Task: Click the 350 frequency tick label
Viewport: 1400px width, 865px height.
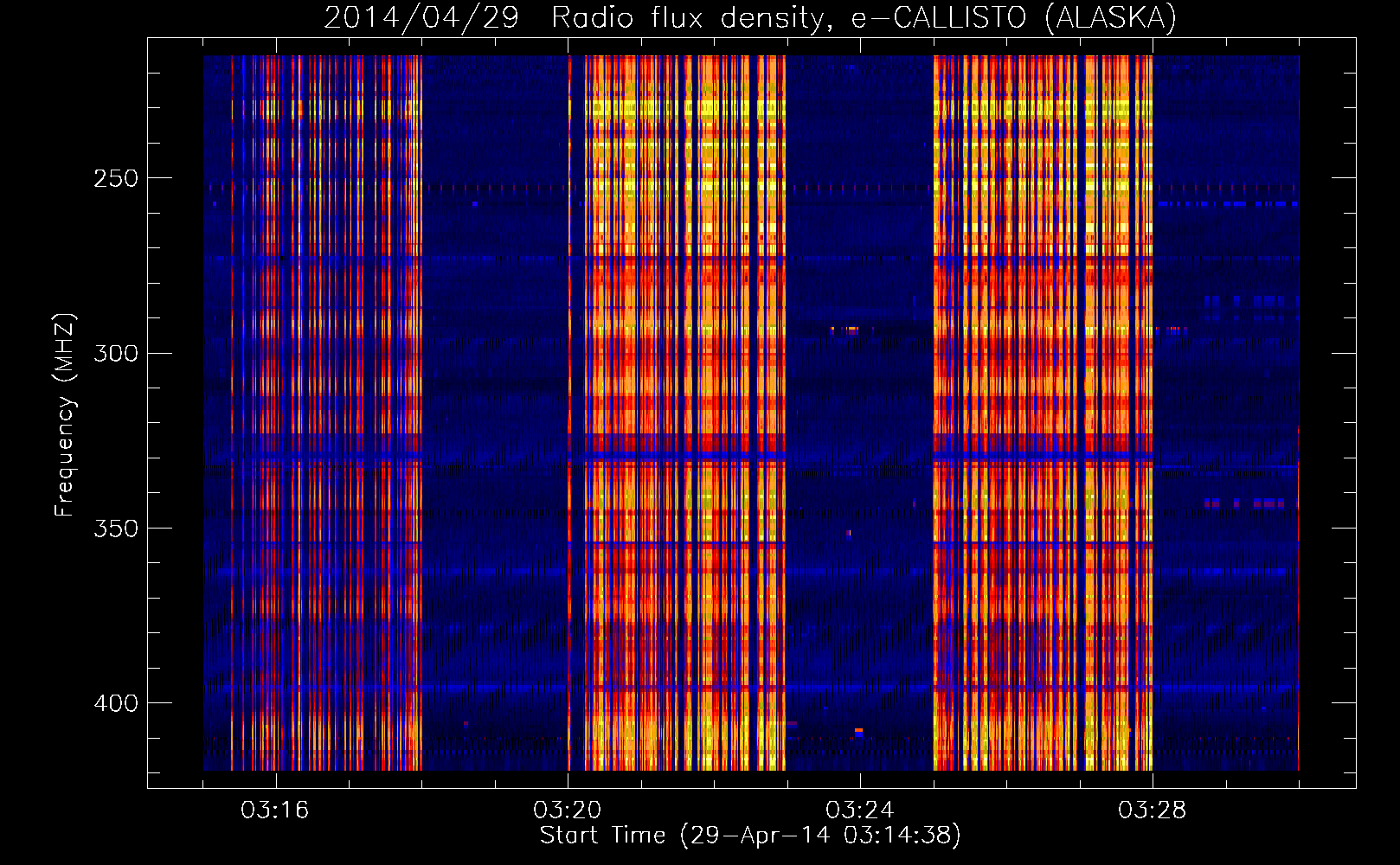Action: click(x=116, y=529)
